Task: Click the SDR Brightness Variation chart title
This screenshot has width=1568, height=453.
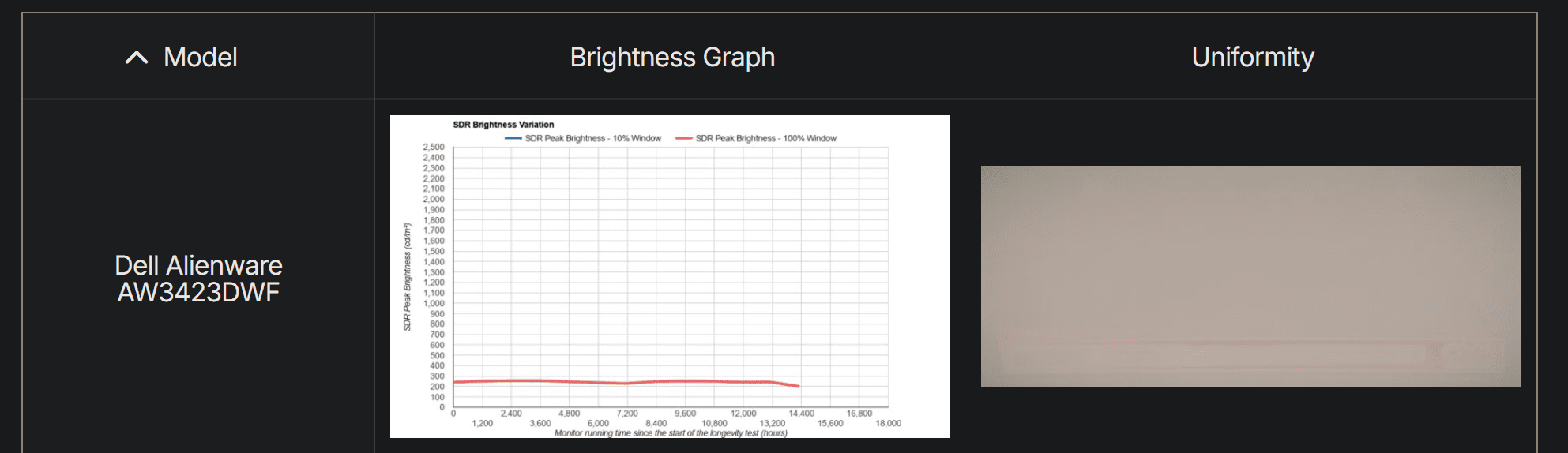Action: point(503,125)
